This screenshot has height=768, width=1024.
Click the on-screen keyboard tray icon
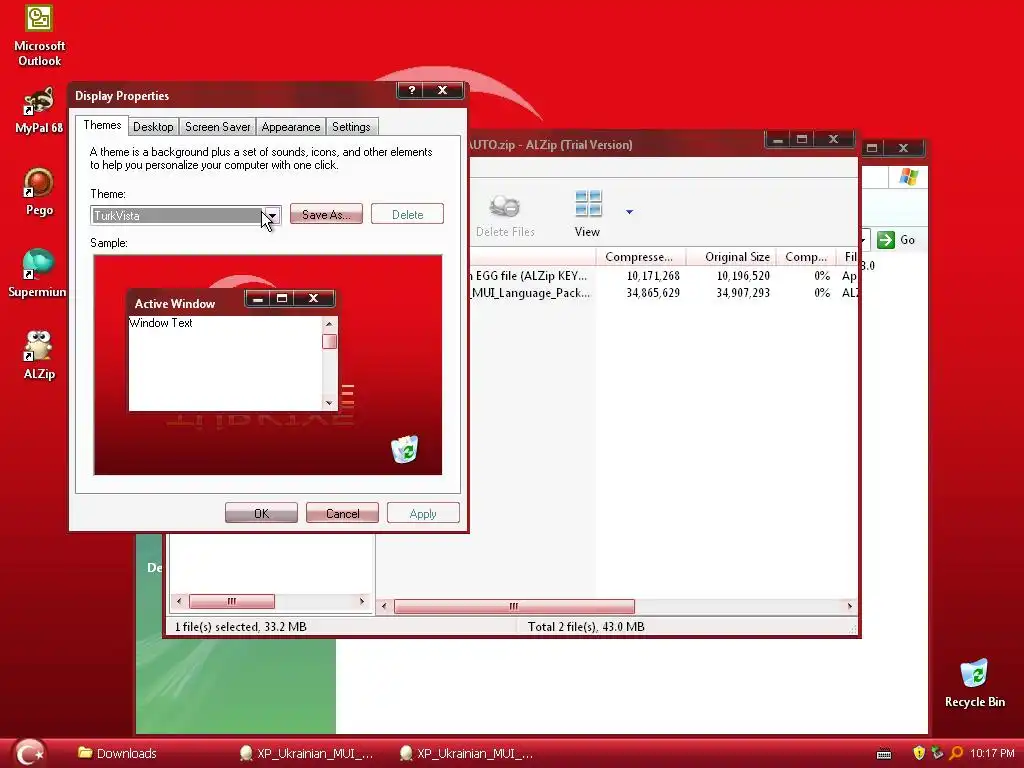point(884,754)
